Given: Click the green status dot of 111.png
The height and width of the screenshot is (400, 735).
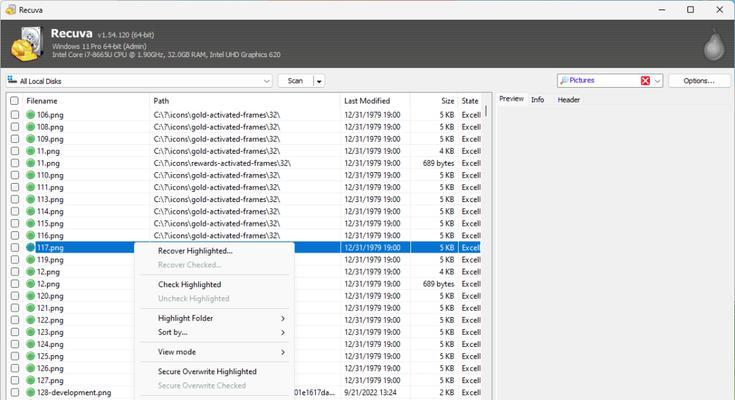Looking at the screenshot, I should [30, 187].
